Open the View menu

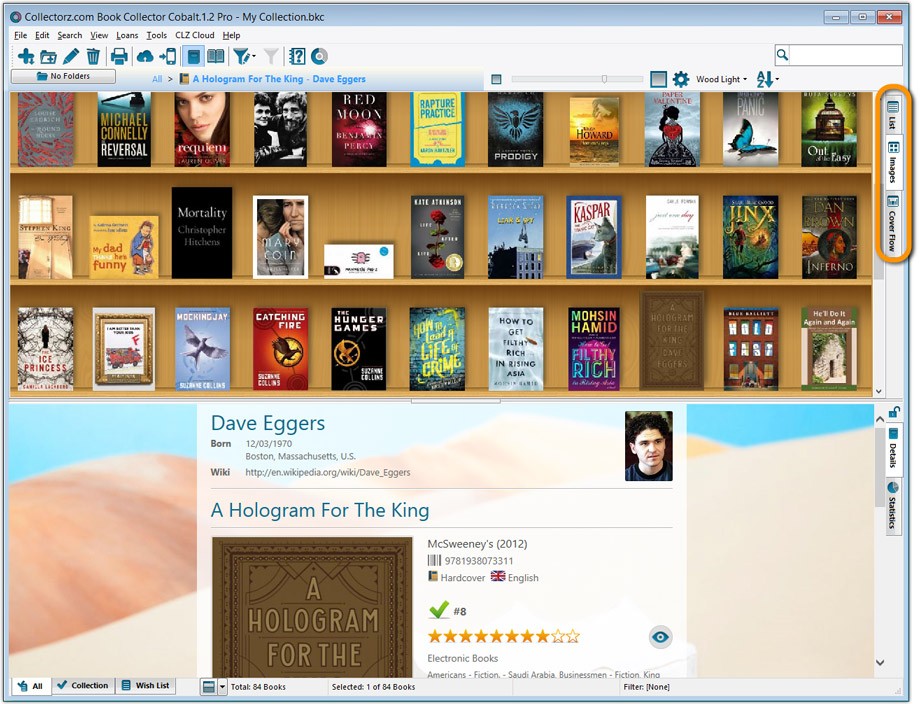pos(99,35)
